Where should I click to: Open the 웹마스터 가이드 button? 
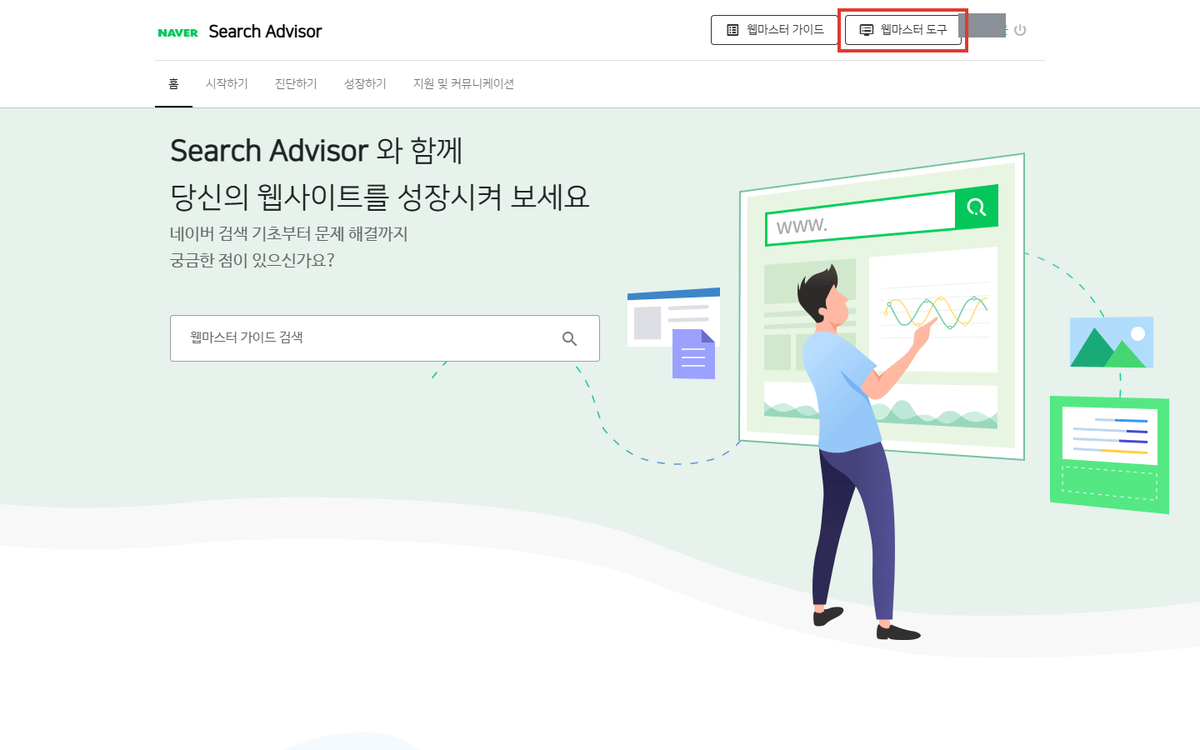click(x=775, y=30)
